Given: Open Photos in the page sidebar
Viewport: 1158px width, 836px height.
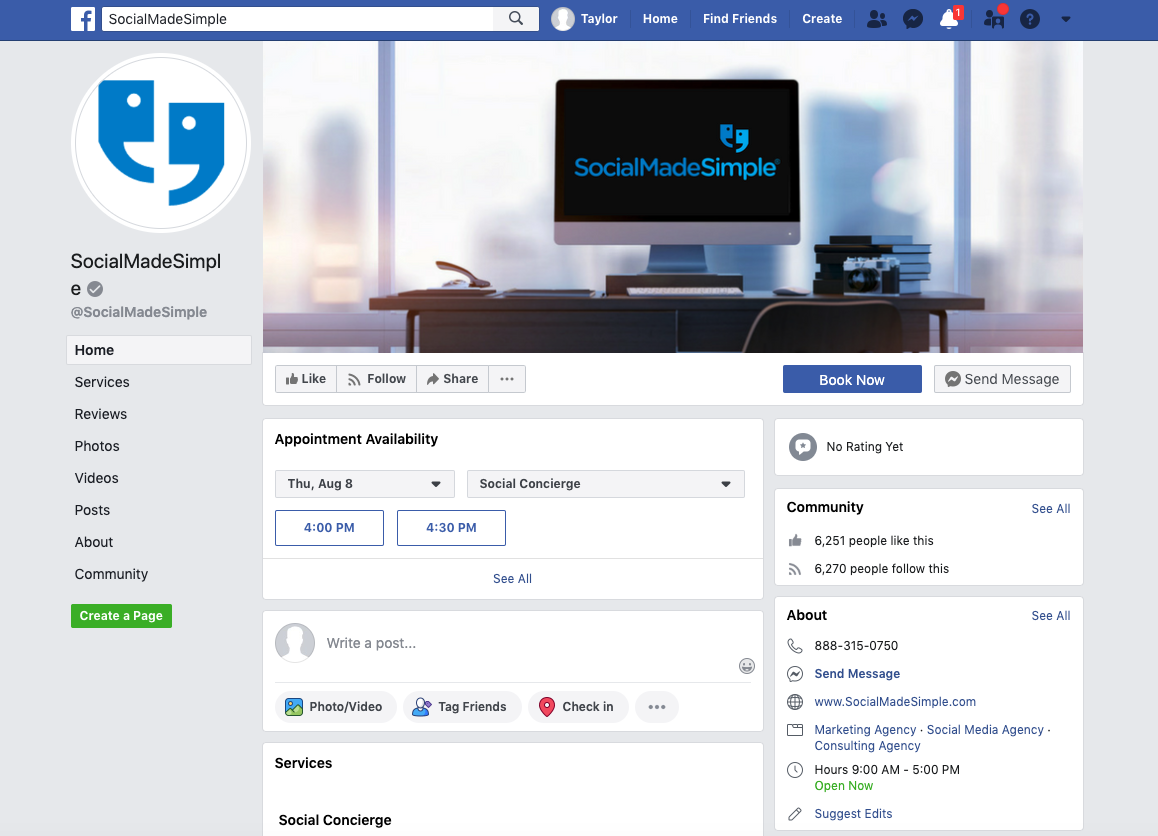Looking at the screenshot, I should coord(97,446).
